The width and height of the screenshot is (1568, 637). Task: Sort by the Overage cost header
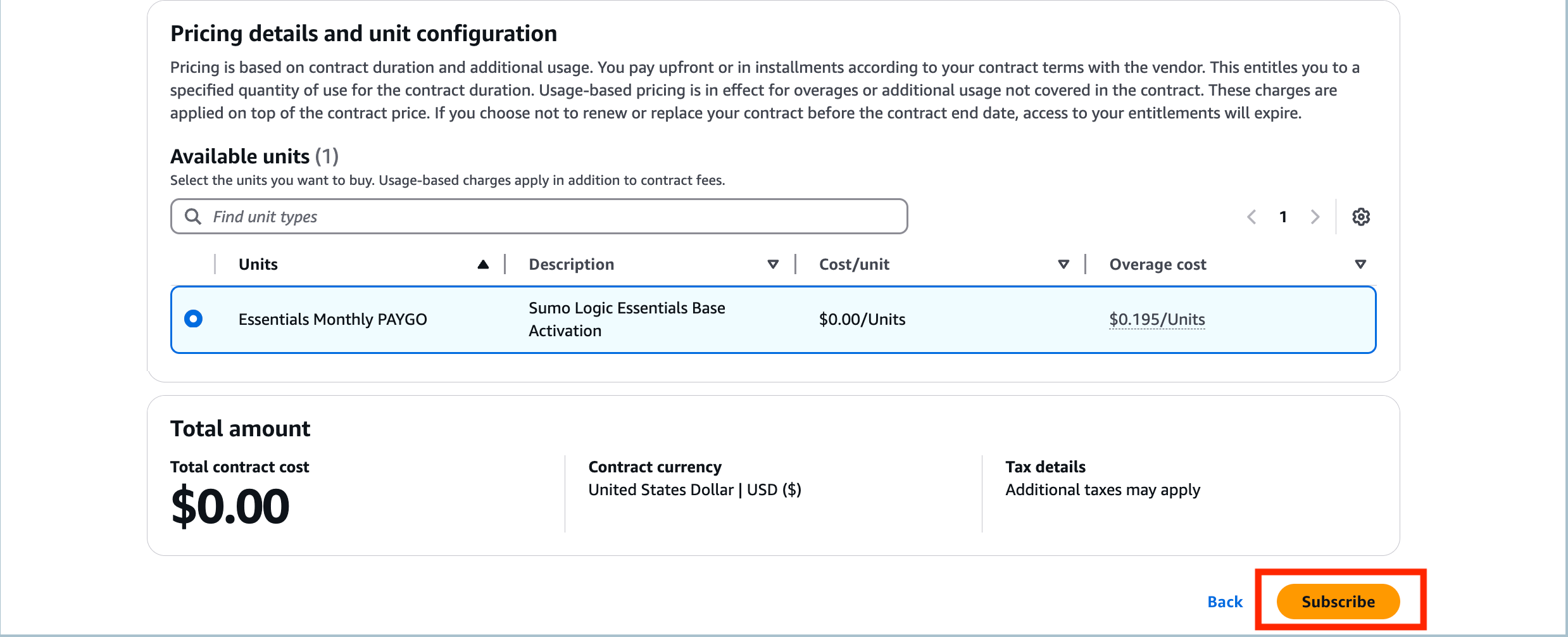pyautogui.click(x=1157, y=264)
